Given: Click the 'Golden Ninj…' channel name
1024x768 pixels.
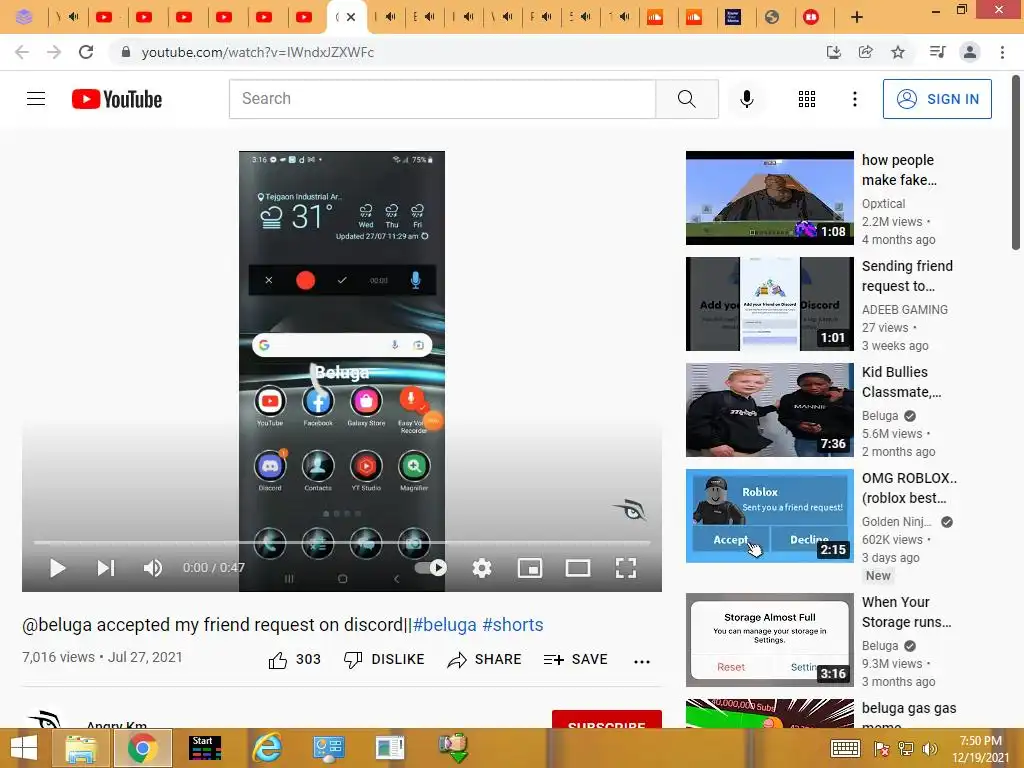Looking at the screenshot, I should tap(897, 522).
